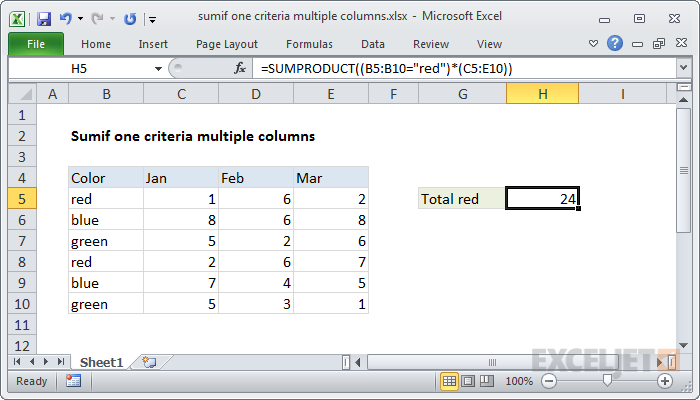Click the macro recording icon in status bar
This screenshot has height=400, width=700.
73,381
